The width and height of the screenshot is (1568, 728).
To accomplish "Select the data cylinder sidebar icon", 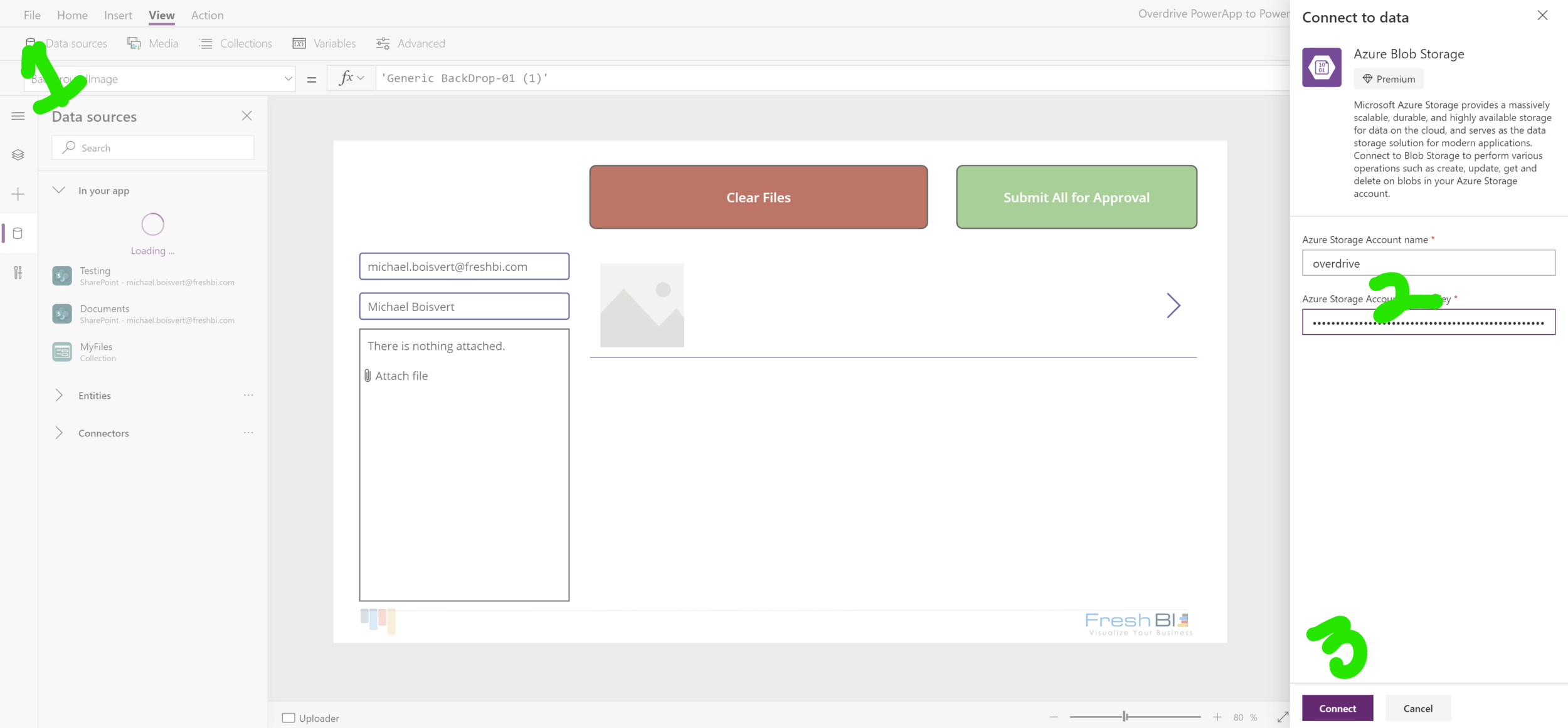I will 18,233.
